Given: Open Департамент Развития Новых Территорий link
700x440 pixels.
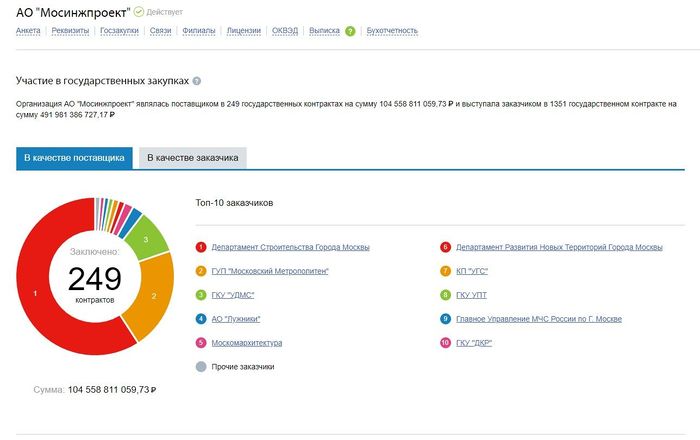Looking at the screenshot, I should 559,247.
